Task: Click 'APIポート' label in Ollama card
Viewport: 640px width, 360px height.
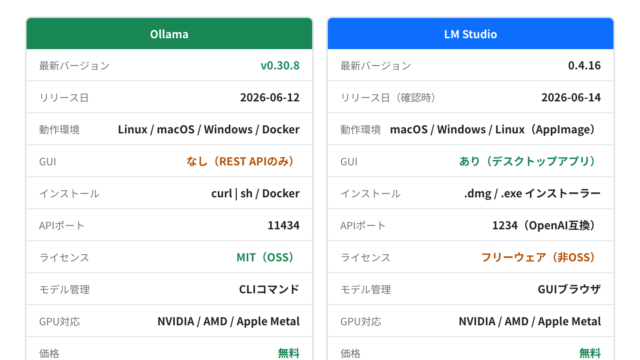Action: (x=62, y=226)
